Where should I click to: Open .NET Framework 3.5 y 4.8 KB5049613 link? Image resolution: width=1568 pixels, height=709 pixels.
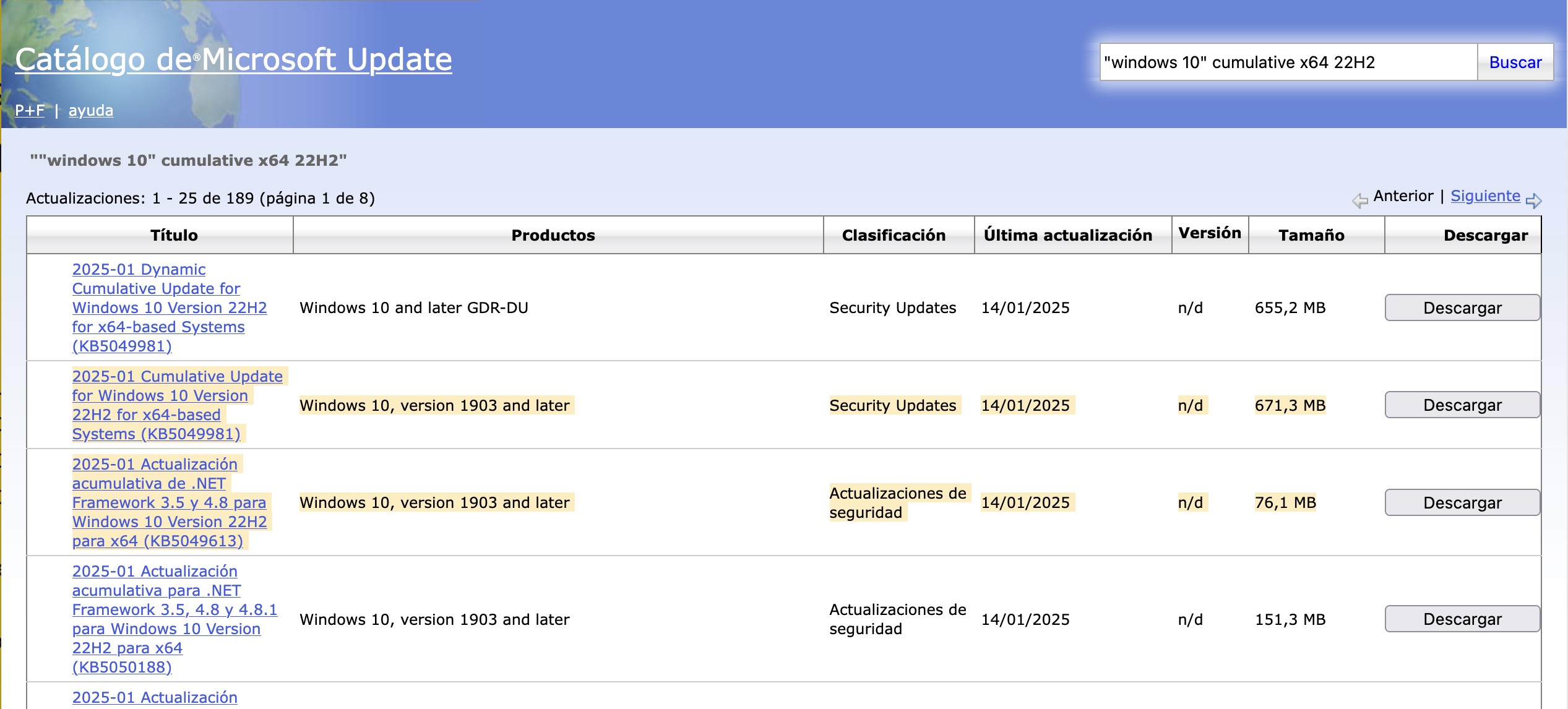pos(170,502)
